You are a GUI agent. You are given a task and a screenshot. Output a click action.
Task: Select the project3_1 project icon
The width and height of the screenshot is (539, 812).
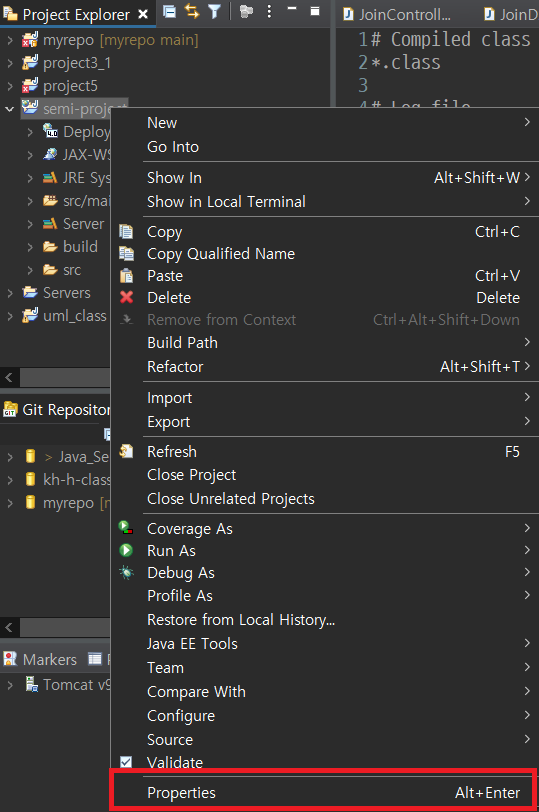pos(30,63)
